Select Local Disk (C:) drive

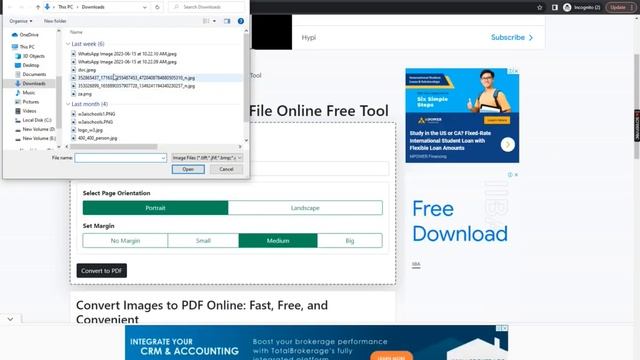[x=33, y=120]
